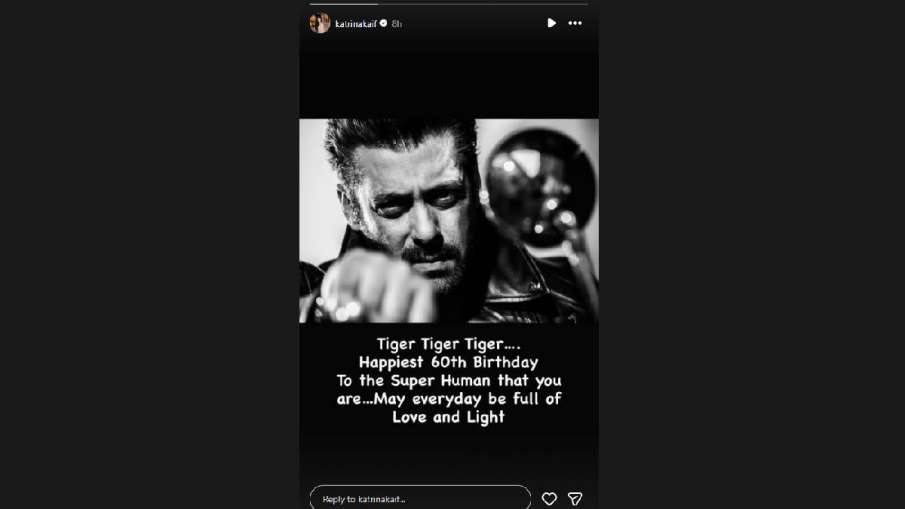This screenshot has height=509, width=905.
Task: Open the three-dots more options menu
Action: [x=575, y=23]
